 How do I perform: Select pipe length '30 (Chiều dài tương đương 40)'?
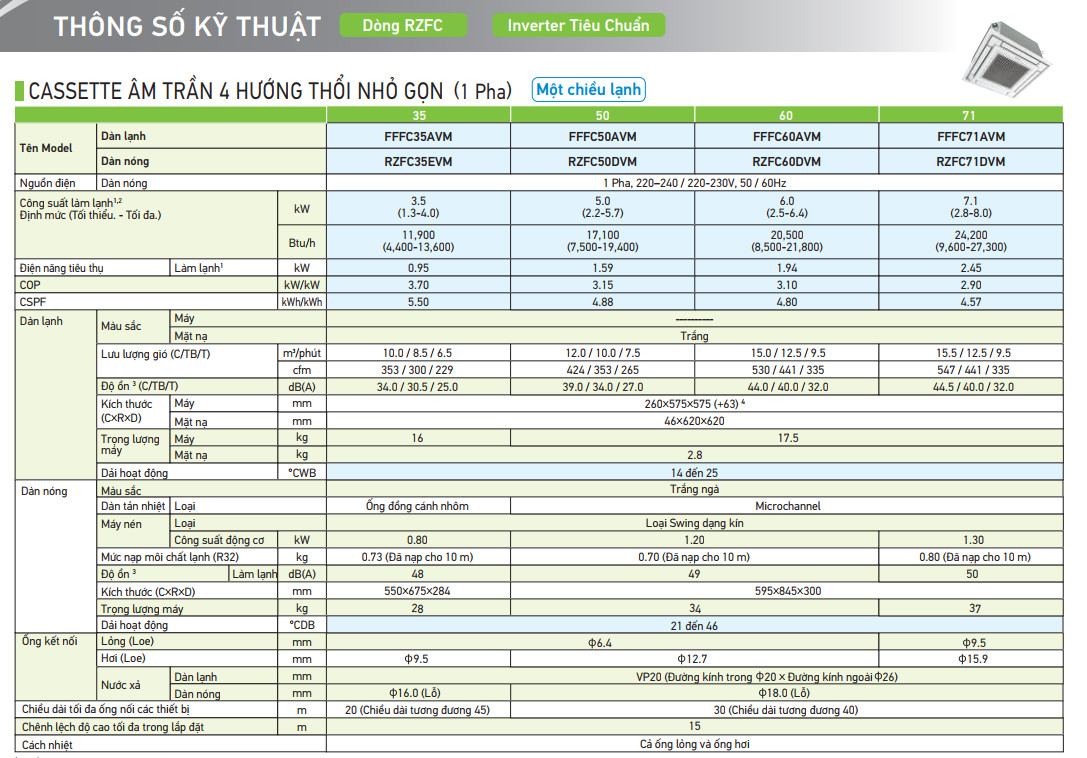[786, 710]
